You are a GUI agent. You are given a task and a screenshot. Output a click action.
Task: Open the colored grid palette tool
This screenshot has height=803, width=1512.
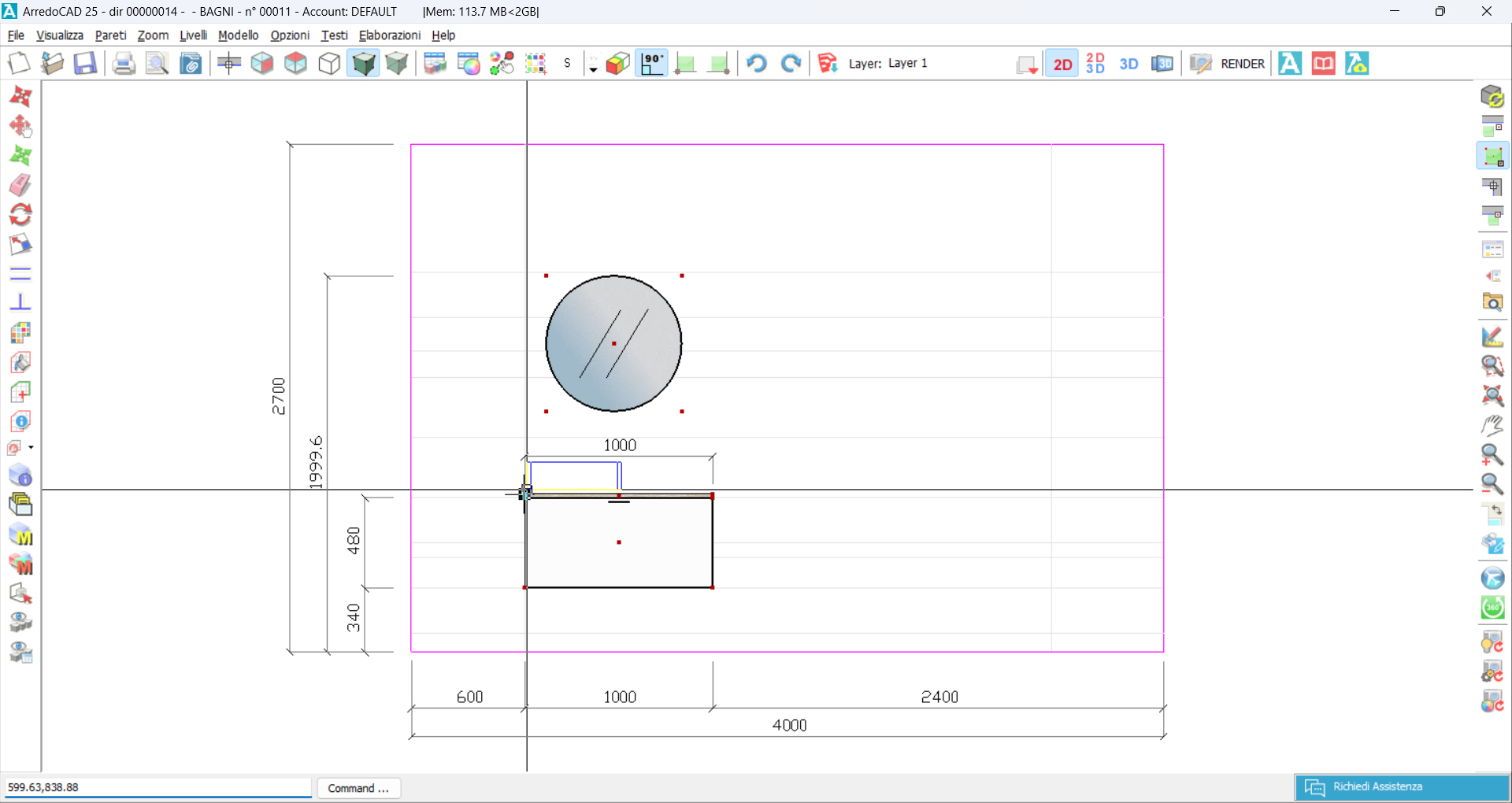[20, 333]
